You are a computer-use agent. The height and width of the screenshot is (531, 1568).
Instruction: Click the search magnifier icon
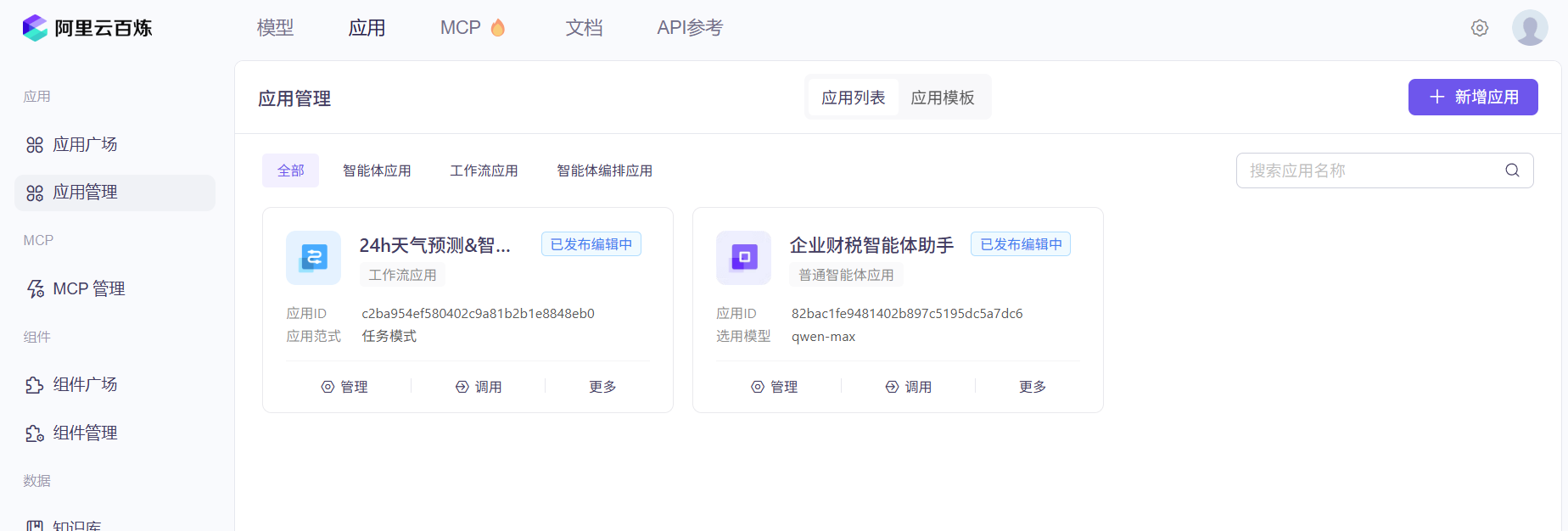pyautogui.click(x=1512, y=170)
